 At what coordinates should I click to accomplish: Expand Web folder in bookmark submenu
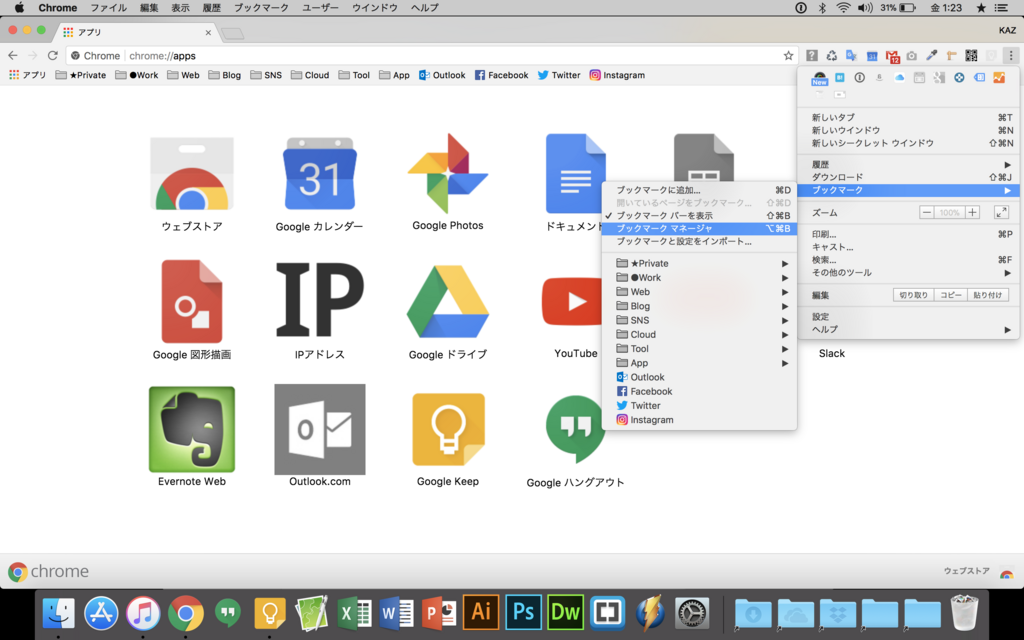point(698,292)
